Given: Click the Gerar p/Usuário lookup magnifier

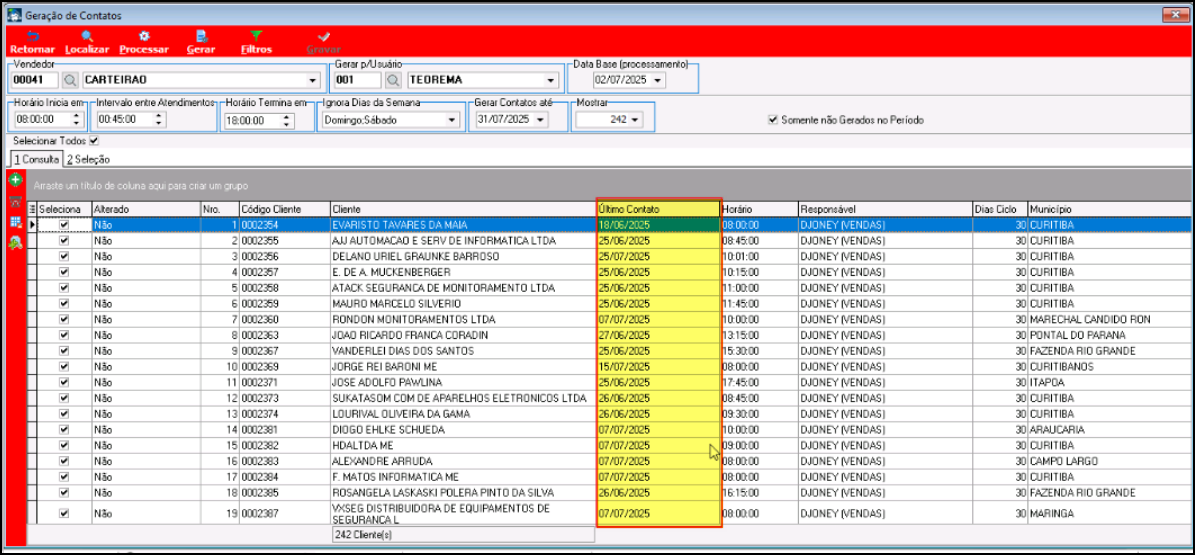Looking at the screenshot, I should point(392,80).
